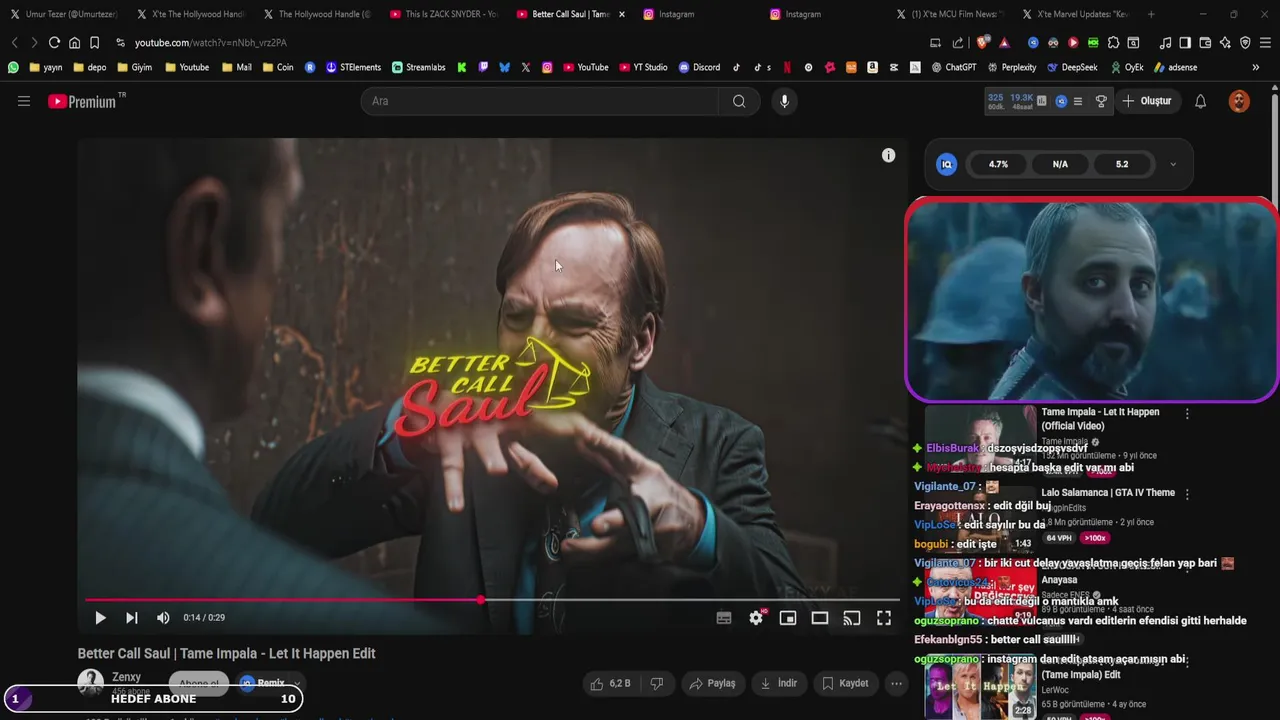
Task: Open Mail bookmarks folder
Action: (236, 67)
